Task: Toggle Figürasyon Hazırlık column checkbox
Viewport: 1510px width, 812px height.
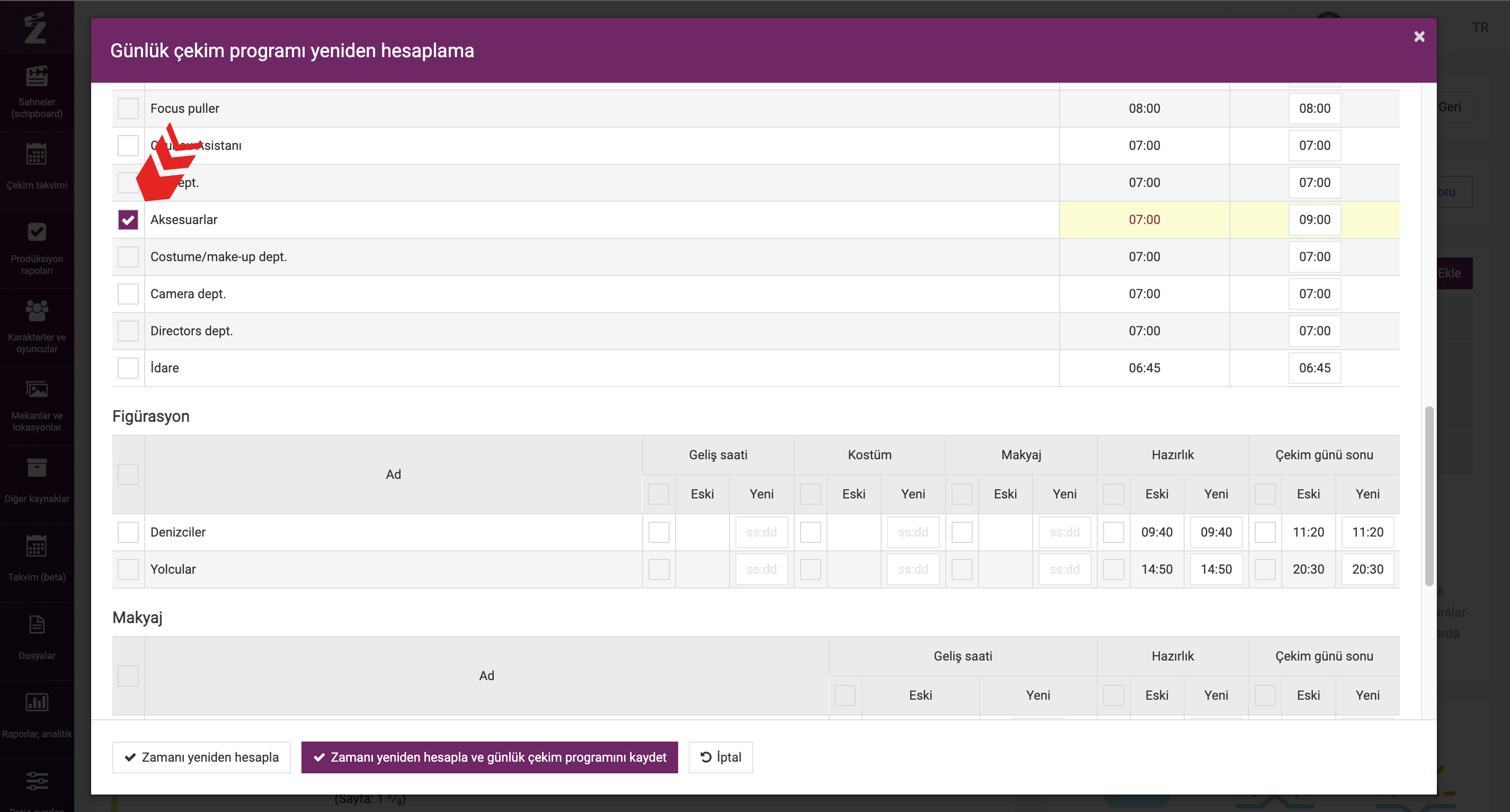Action: (1113, 494)
